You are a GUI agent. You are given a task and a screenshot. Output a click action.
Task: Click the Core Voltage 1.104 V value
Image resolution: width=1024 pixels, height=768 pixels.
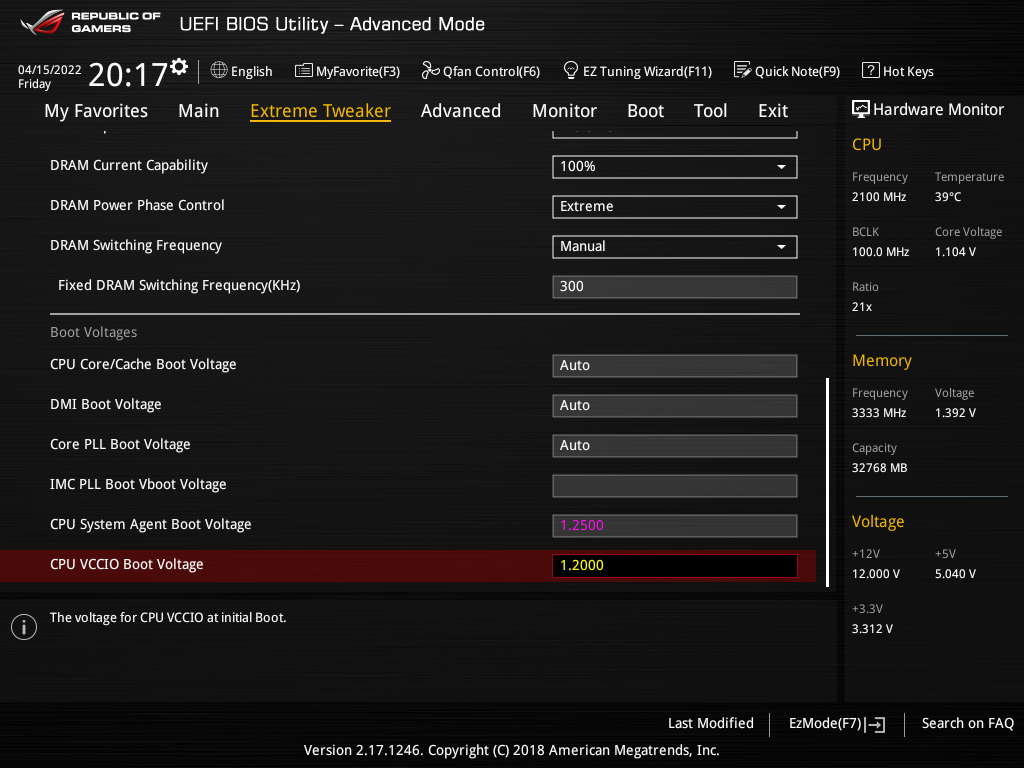955,251
